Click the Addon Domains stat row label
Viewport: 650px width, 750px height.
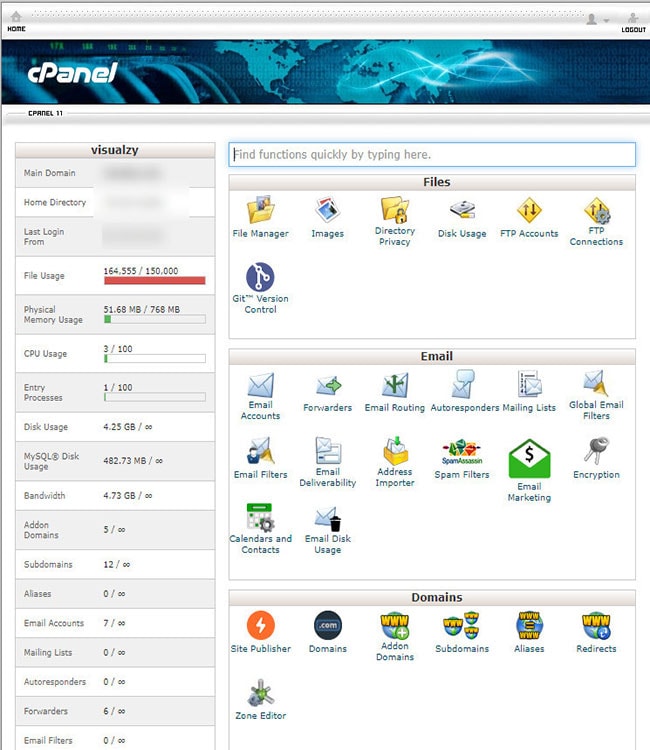coord(41,529)
